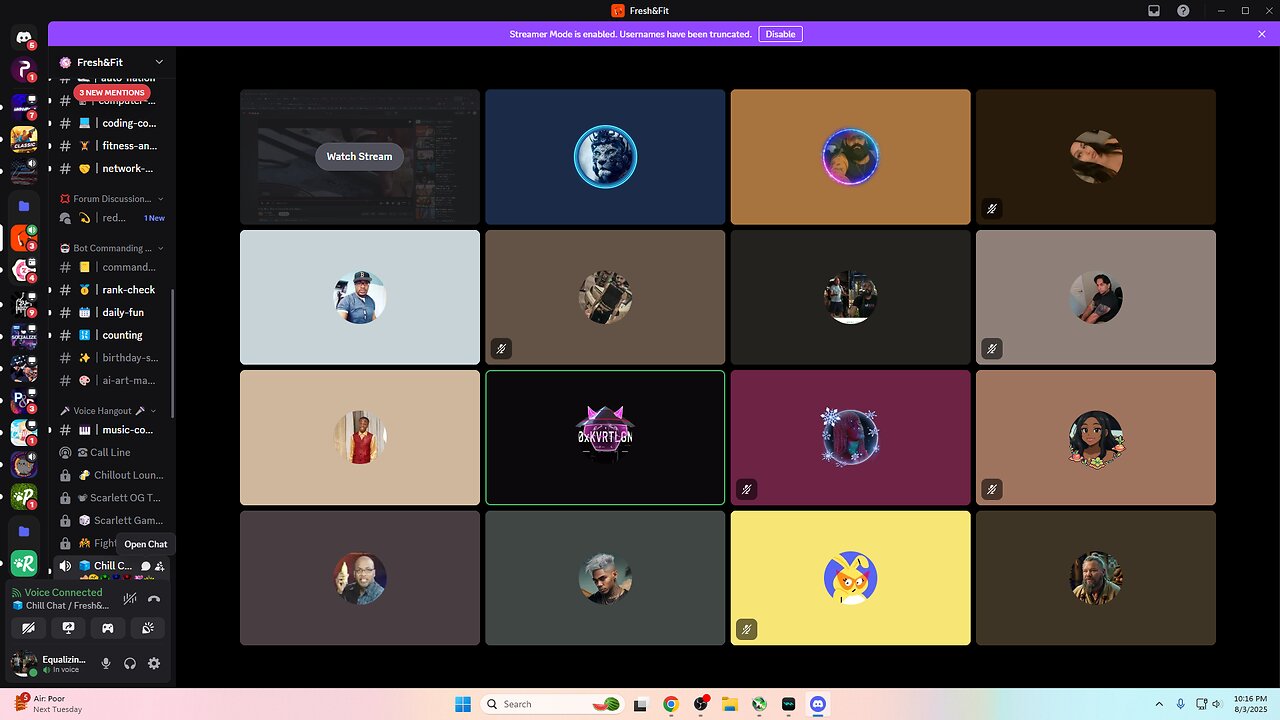The width and height of the screenshot is (1280, 720).
Task: Open Equalizin user profile panel
Action: pyautogui.click(x=50, y=663)
